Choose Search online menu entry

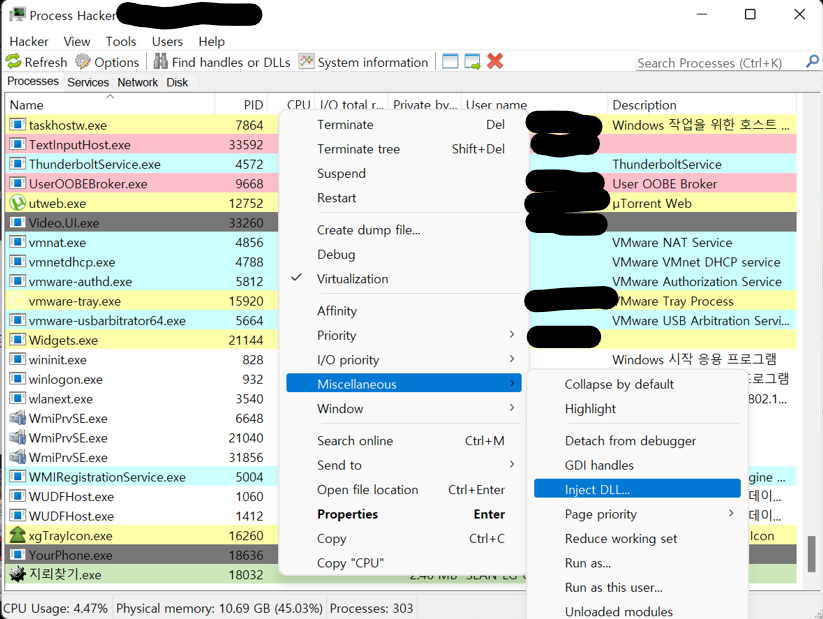(404, 441)
